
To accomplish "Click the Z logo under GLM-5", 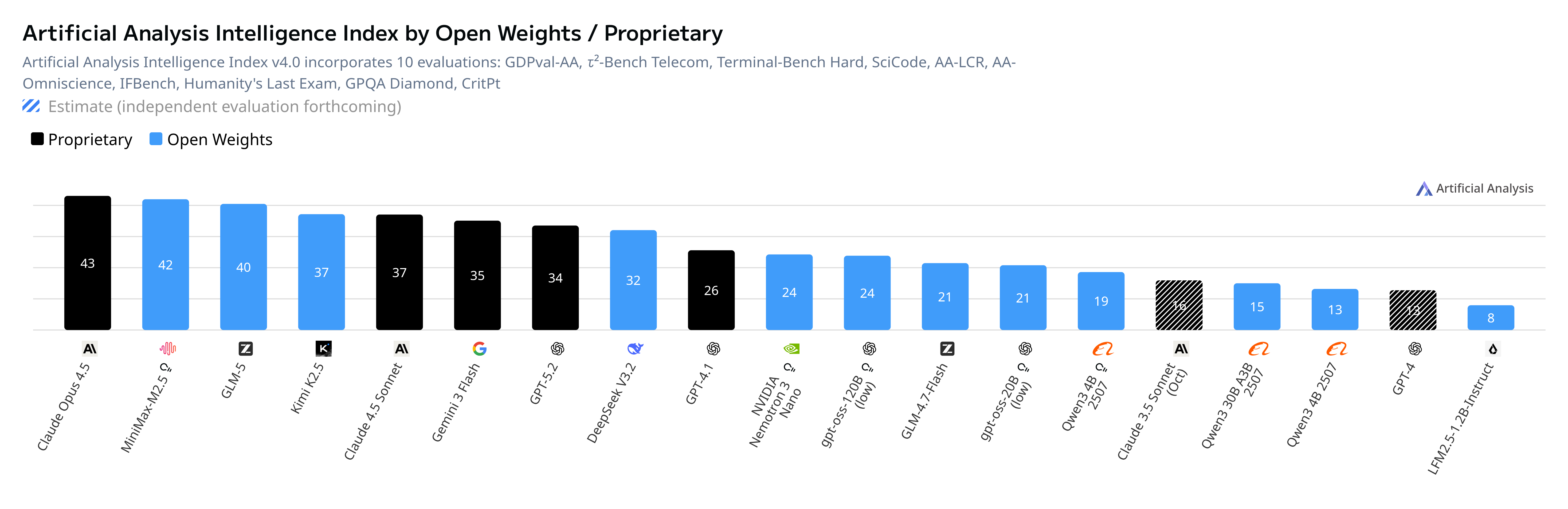I will (245, 348).
